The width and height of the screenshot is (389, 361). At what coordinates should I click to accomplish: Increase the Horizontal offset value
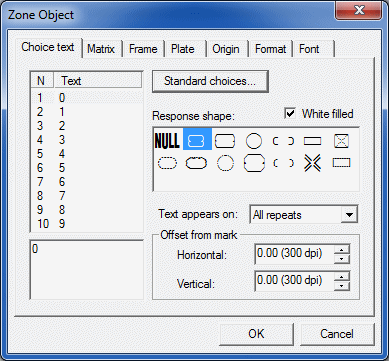point(341,250)
